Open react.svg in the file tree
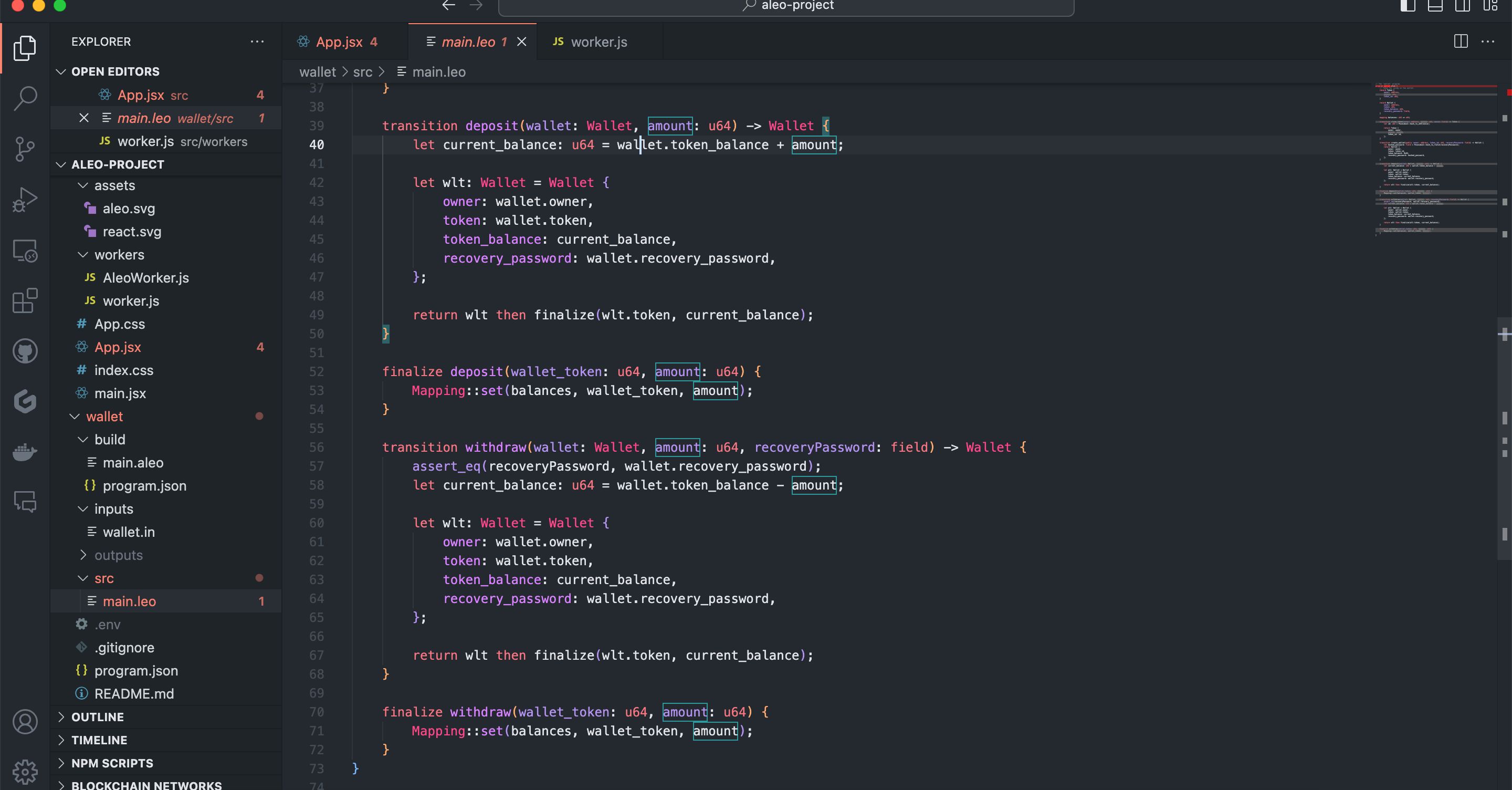 coord(166,232)
